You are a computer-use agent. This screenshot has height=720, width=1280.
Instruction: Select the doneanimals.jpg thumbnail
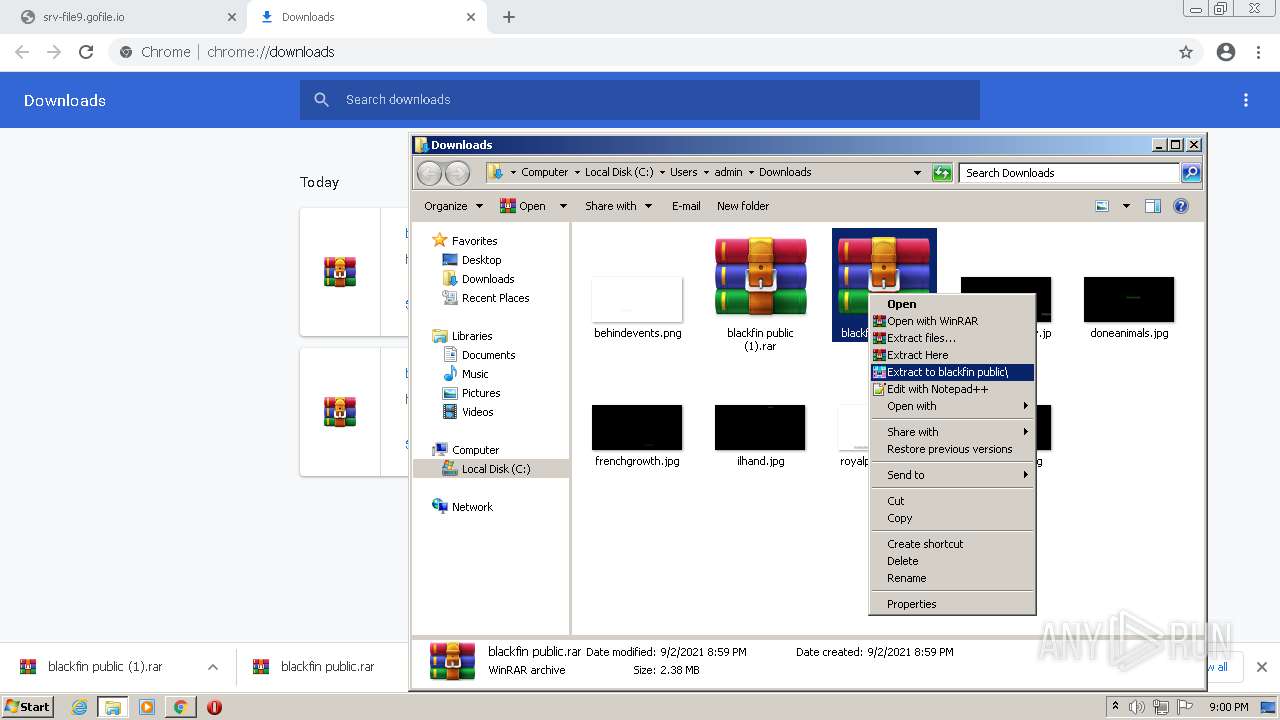click(x=1129, y=299)
